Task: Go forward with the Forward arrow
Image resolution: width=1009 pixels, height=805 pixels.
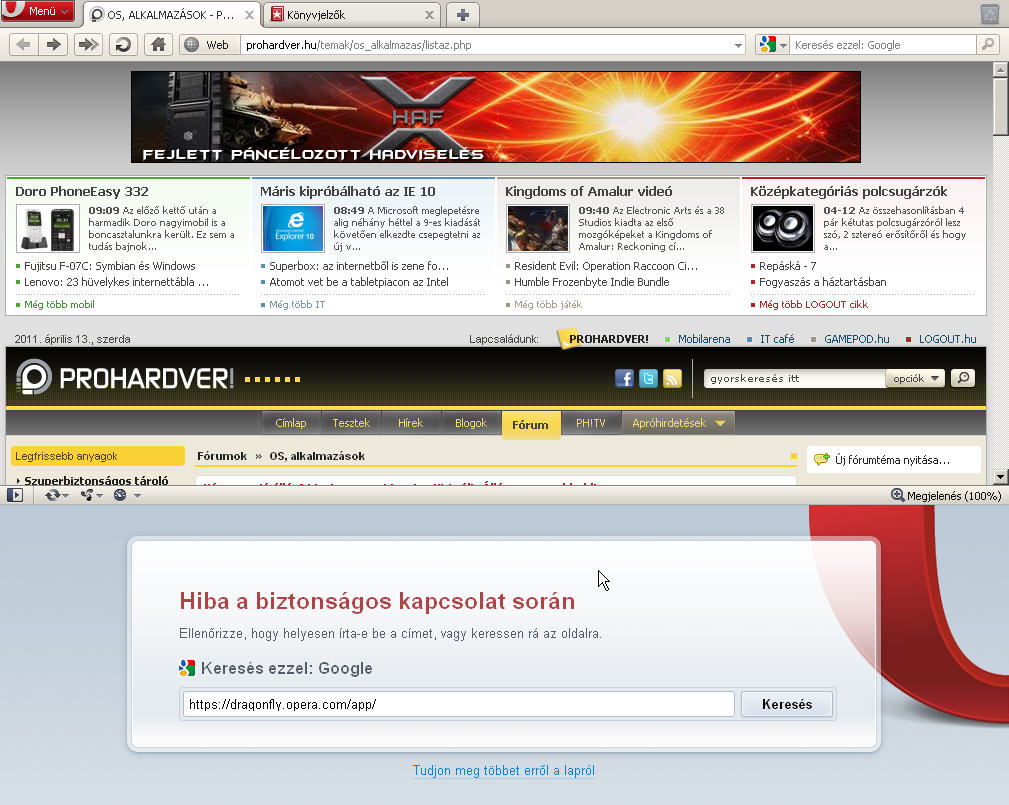Action: coord(53,44)
